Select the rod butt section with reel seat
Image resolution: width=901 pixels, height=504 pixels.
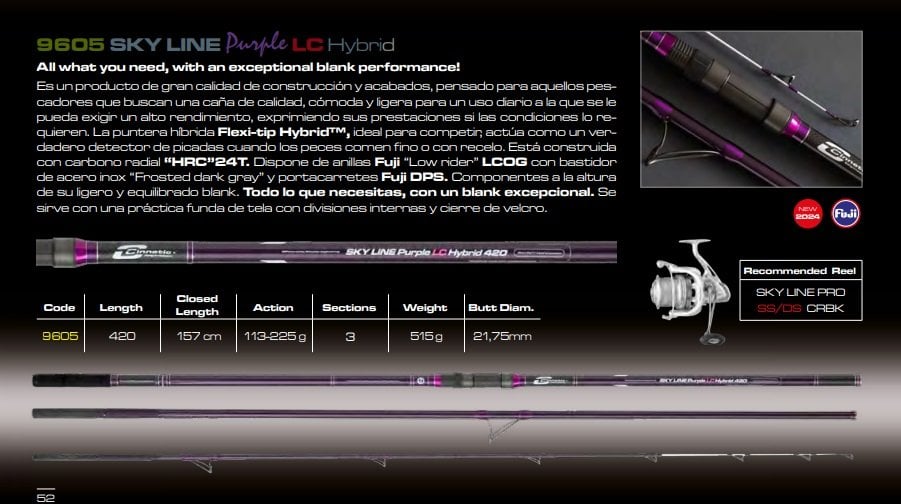446,380
